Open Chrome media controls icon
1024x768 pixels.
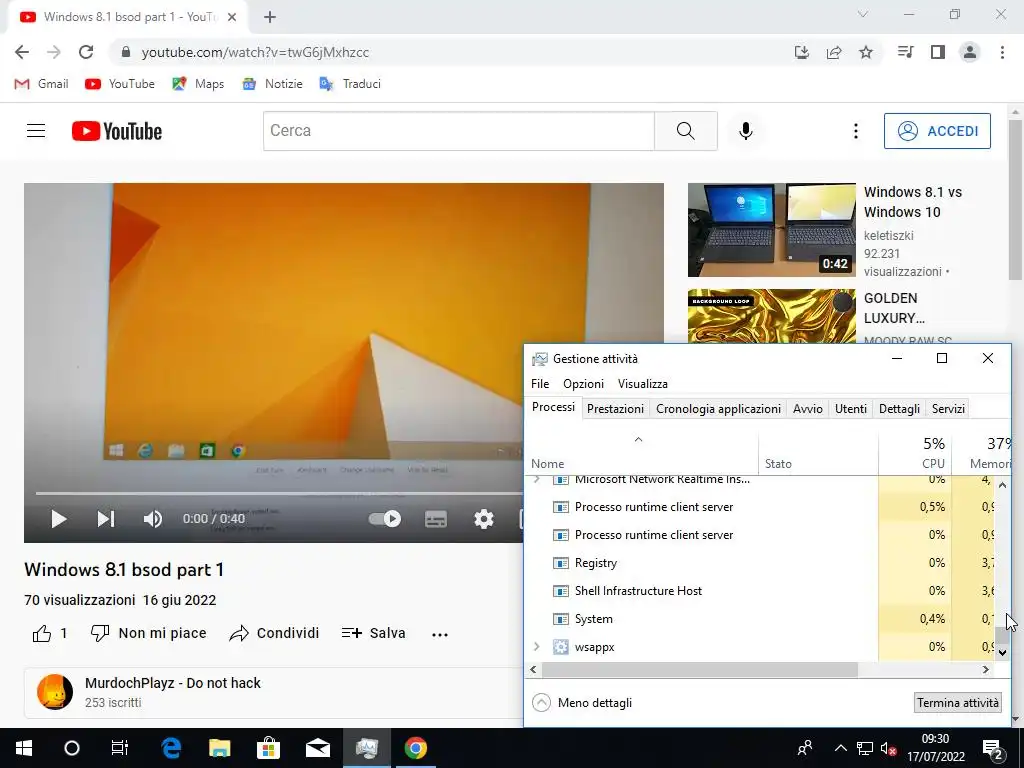(x=905, y=52)
